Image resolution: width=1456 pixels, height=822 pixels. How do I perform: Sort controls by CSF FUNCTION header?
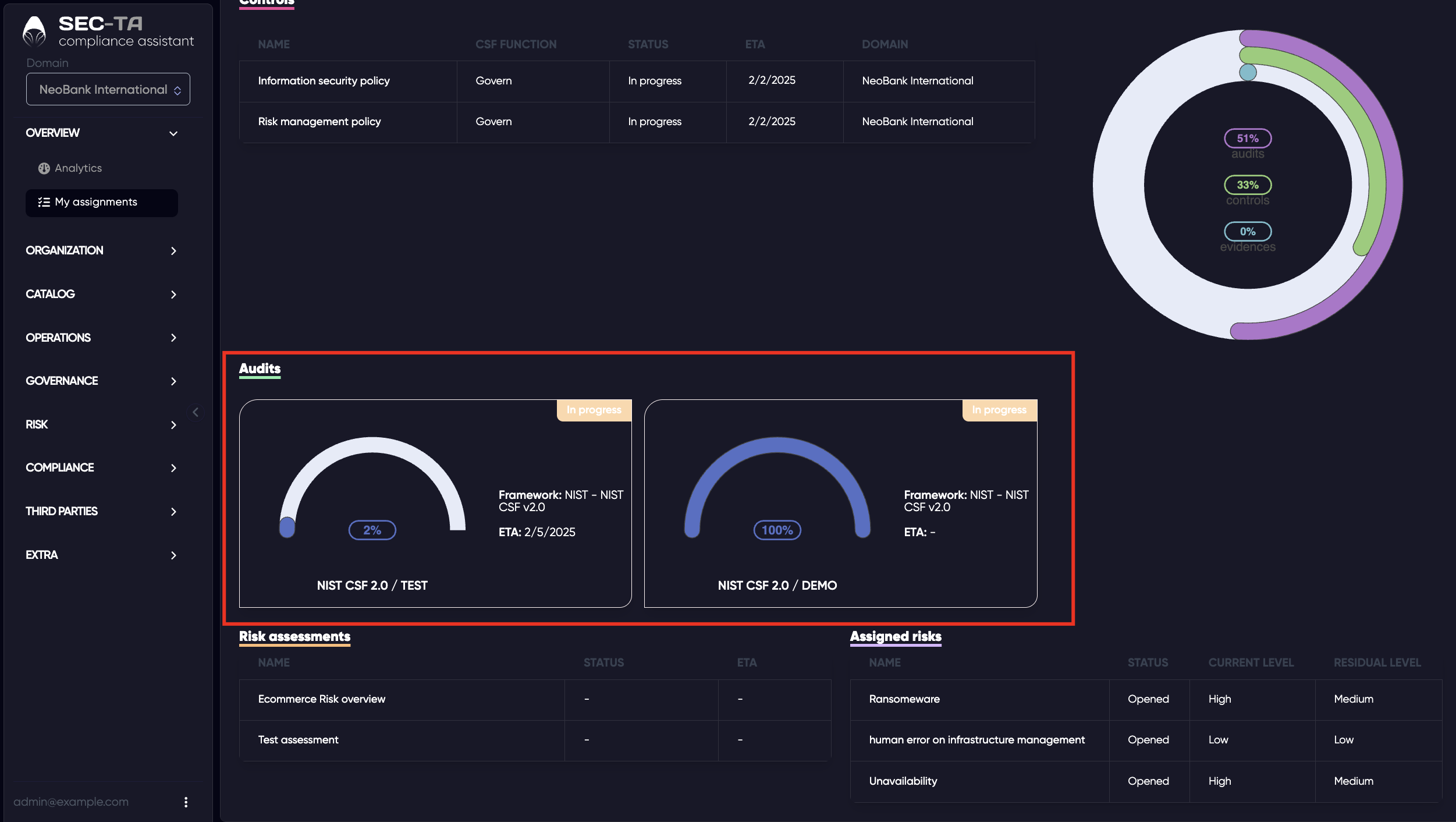[516, 44]
